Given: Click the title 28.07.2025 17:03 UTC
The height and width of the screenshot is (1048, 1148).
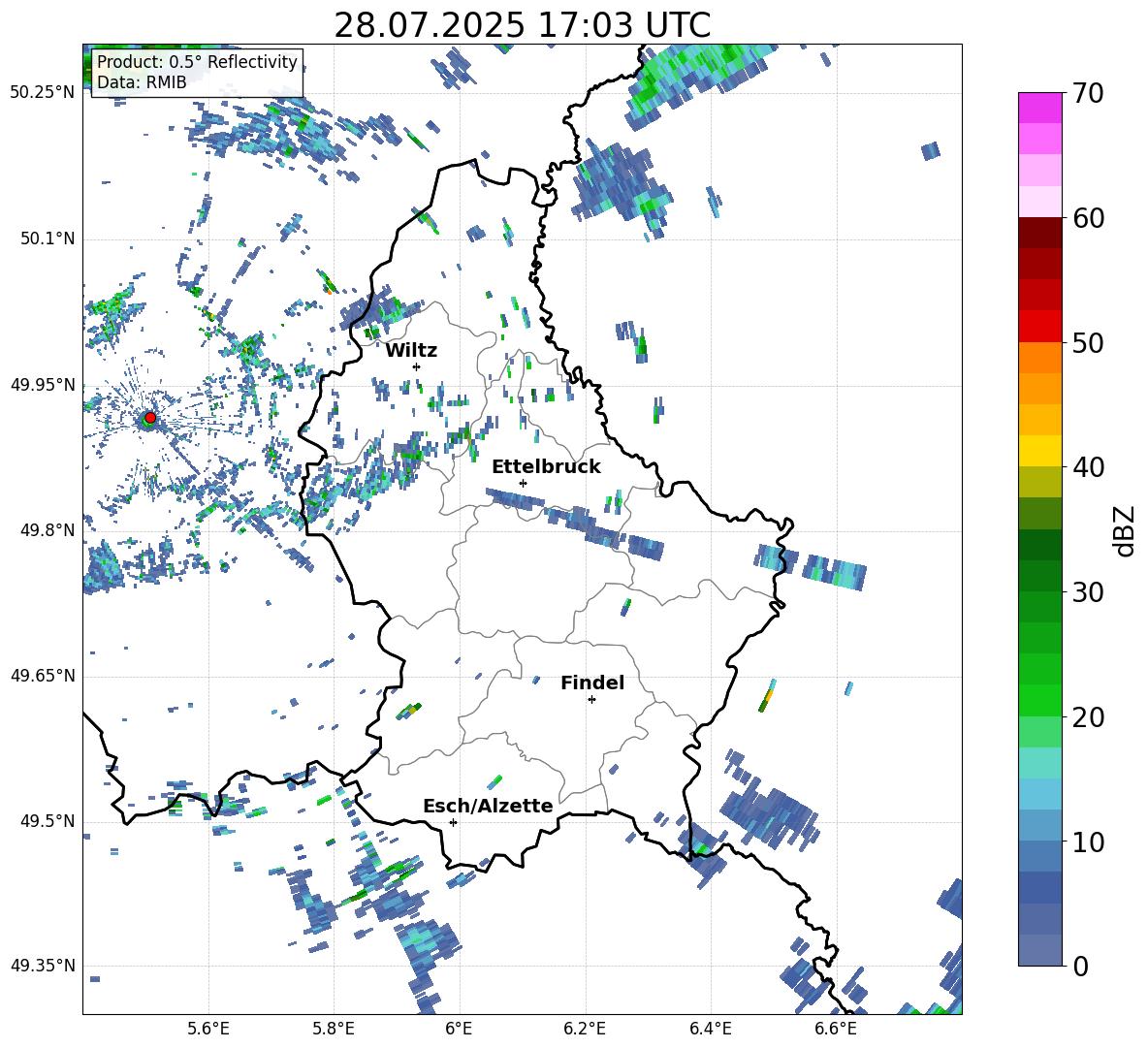Looking at the screenshot, I should [522, 25].
